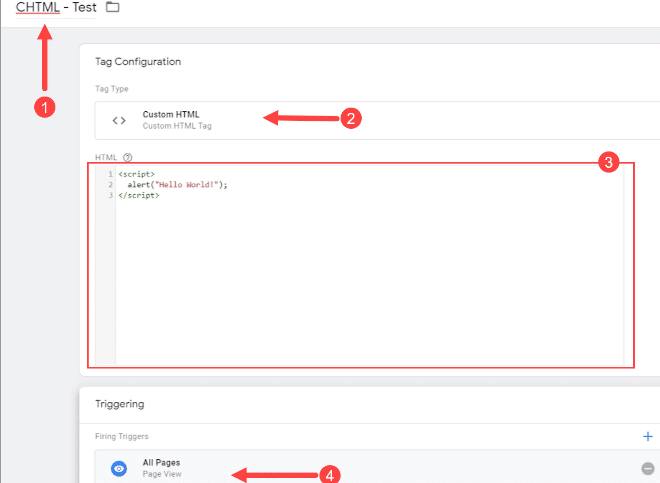This screenshot has height=483, width=660.
Task: Click line number 1 in gutter
Action: pyautogui.click(x=110, y=174)
